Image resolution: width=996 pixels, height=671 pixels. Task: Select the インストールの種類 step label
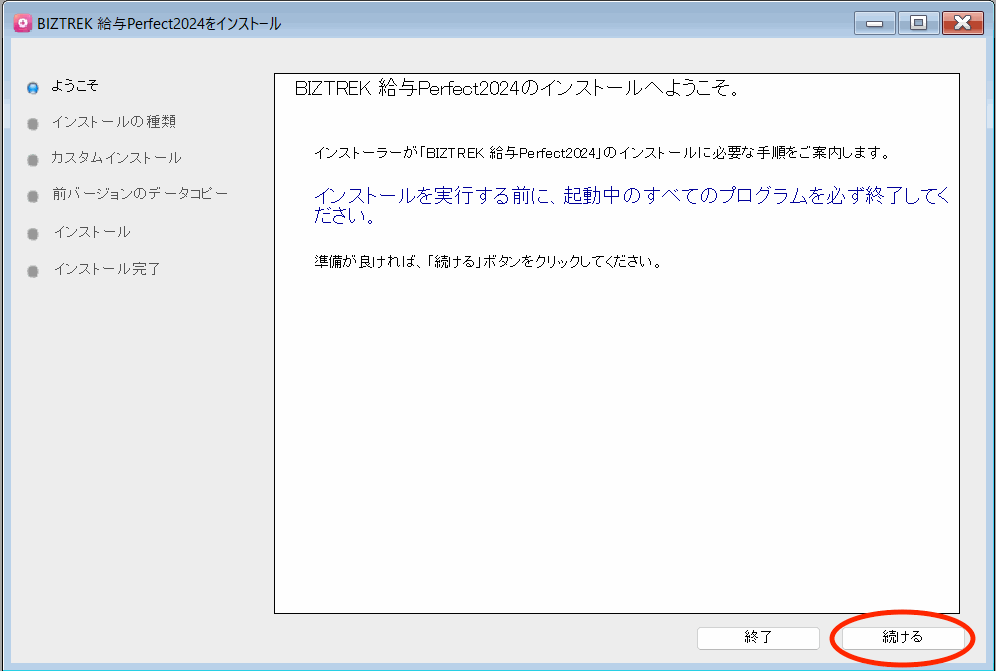pyautogui.click(x=114, y=122)
